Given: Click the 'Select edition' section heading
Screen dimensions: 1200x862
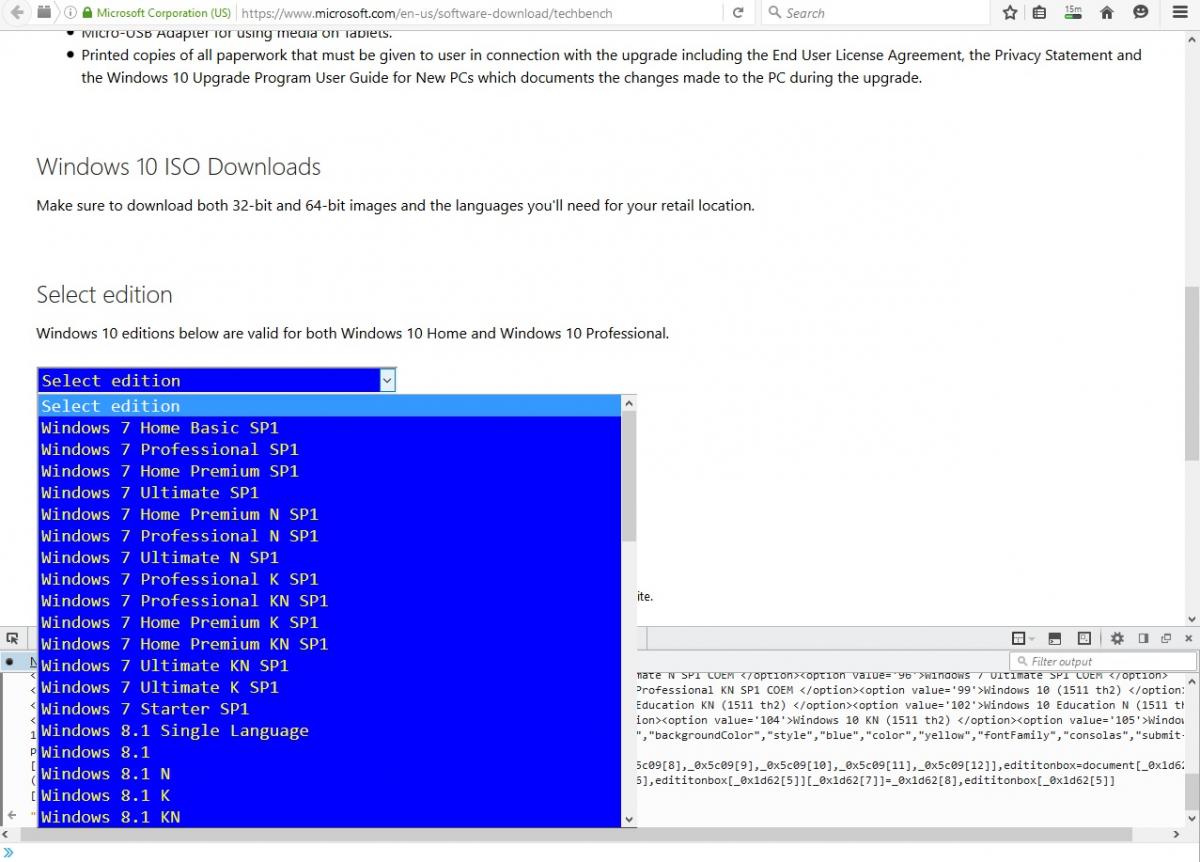Looking at the screenshot, I should click(104, 295).
